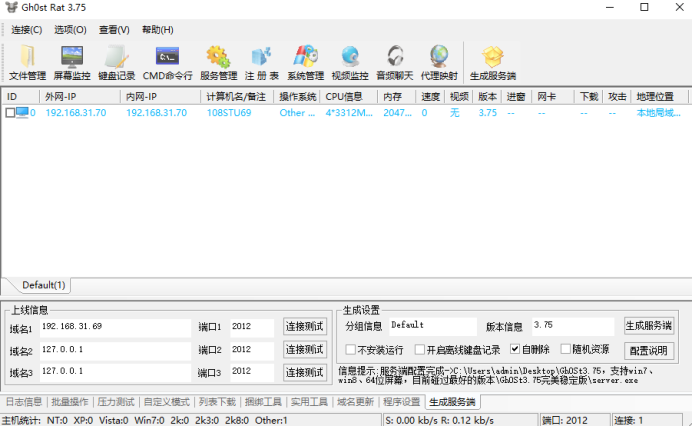This screenshot has width=693, height=426.
Task: Start 视频监控 video monitoring
Action: pyautogui.click(x=350, y=63)
